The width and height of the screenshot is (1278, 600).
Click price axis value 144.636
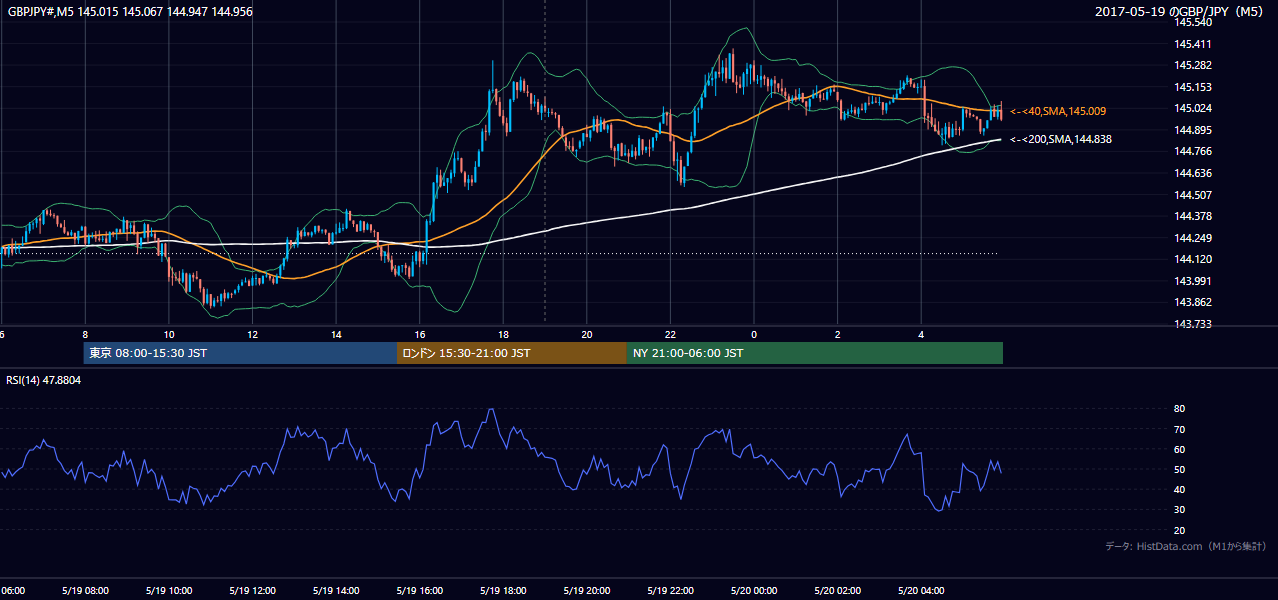[x=1194, y=173]
